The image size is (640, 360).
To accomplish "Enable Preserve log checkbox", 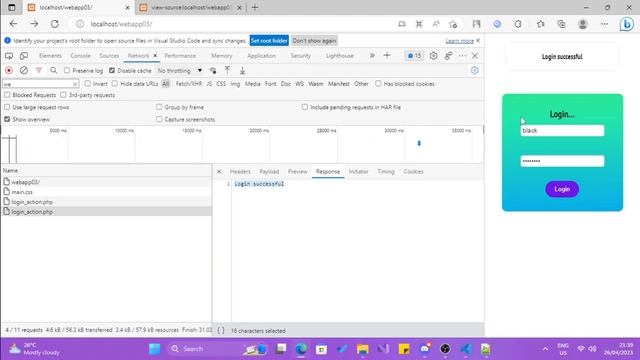I will pos(67,71).
